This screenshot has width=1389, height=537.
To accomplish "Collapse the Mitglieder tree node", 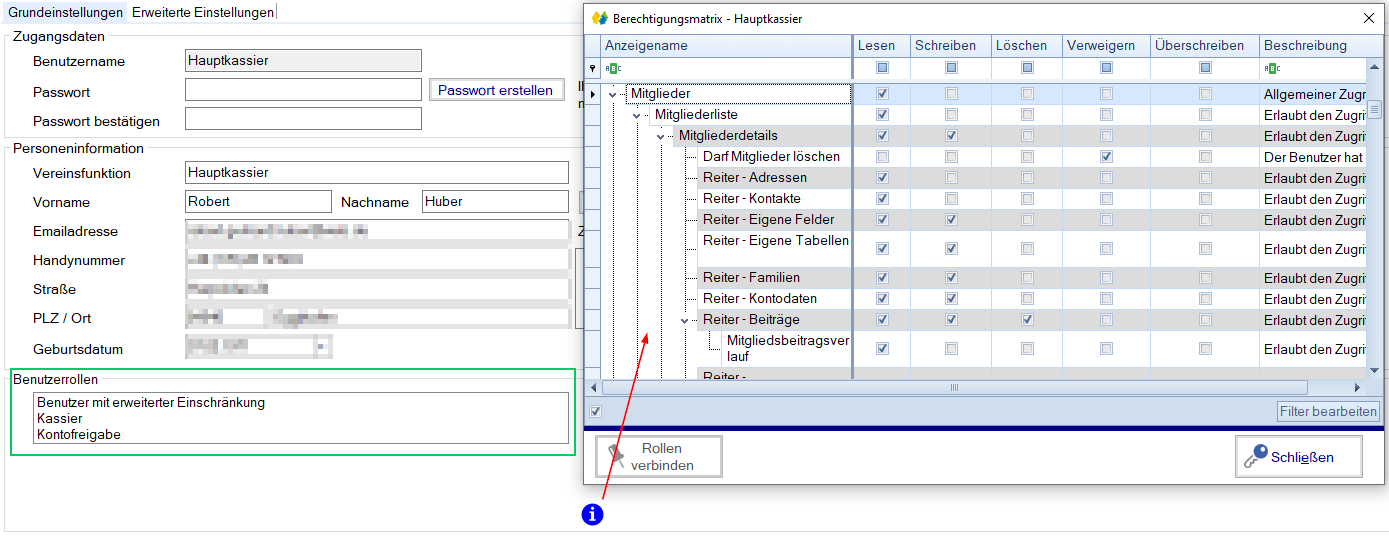I will (x=613, y=94).
